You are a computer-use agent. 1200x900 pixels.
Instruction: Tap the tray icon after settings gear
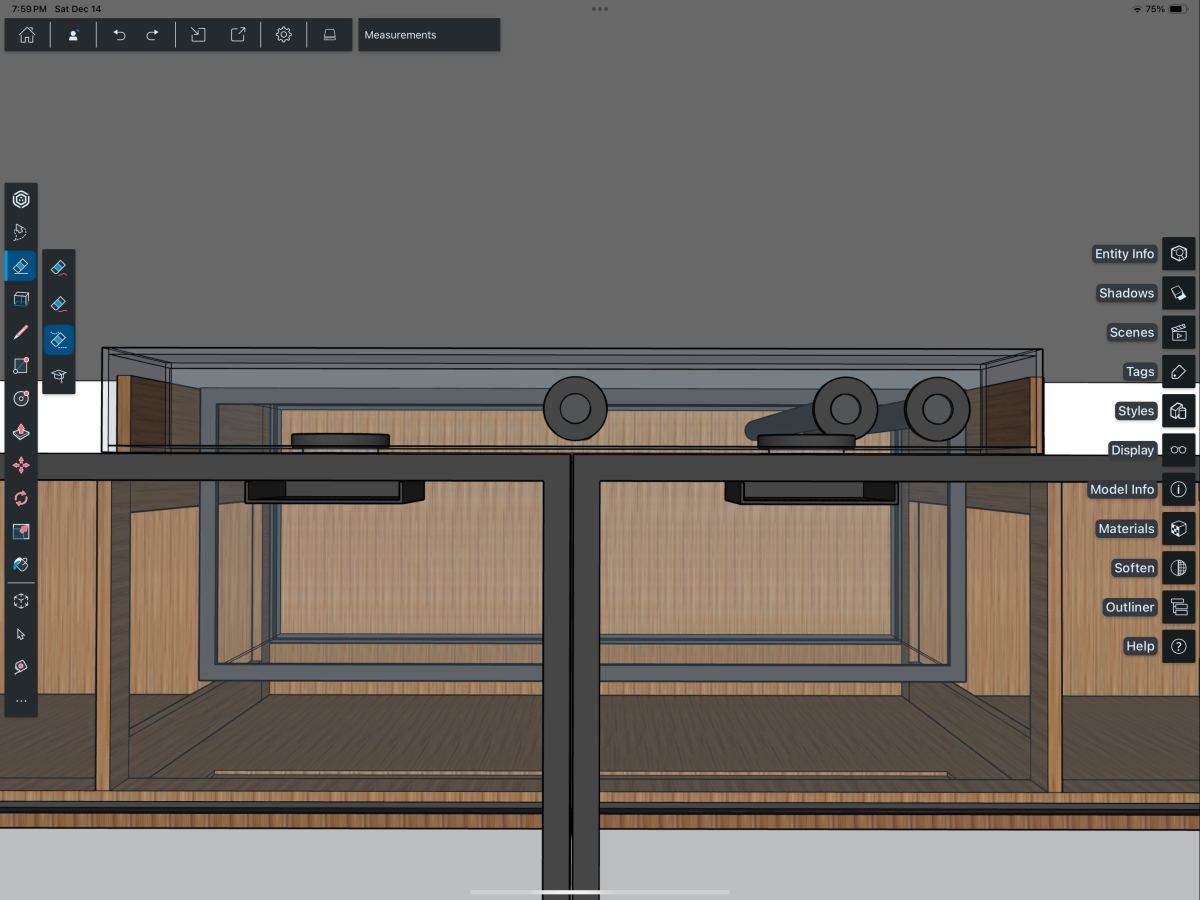pos(329,35)
